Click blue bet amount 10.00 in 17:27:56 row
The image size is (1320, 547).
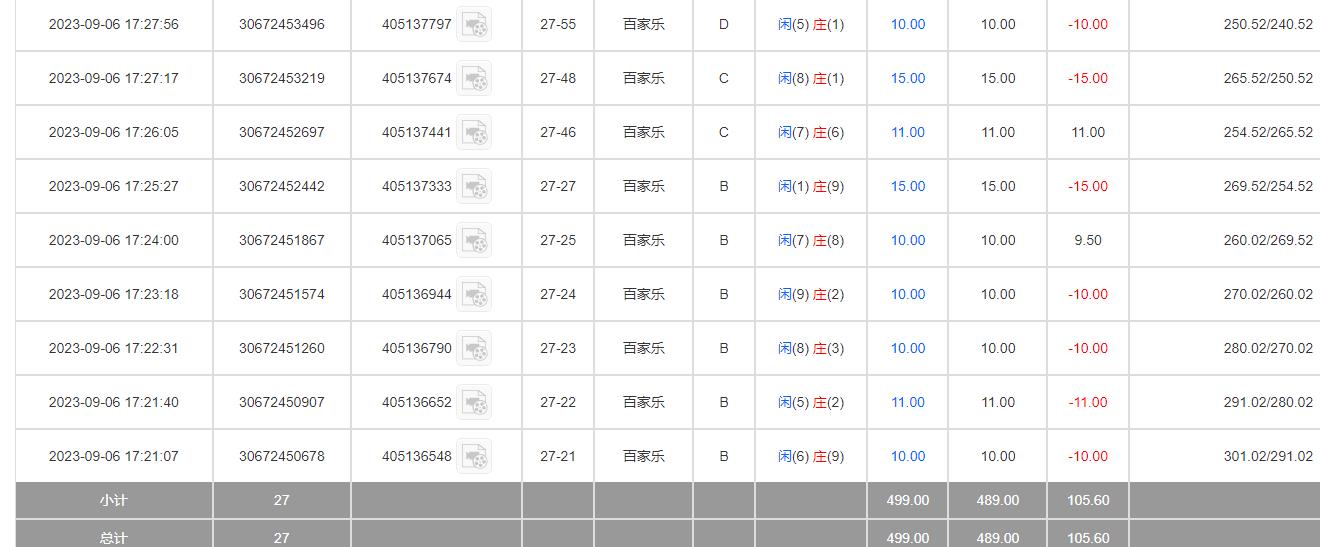[x=908, y=24]
